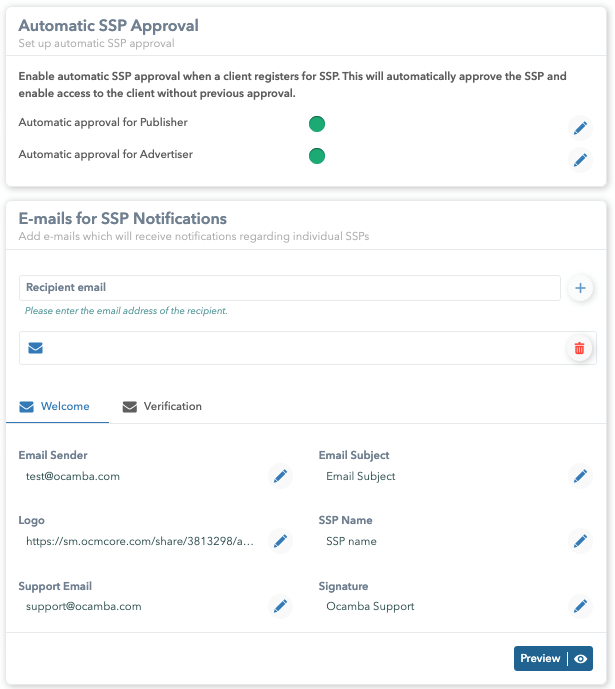Edit the Signature text

[x=580, y=606]
